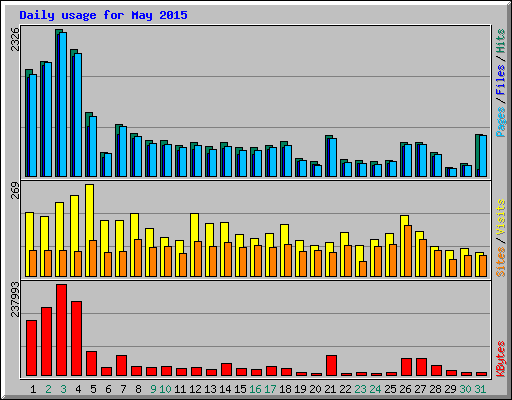Viewport: 512px width, 400px height.
Task: Click day 22 on the x-axis
Action: (x=345, y=389)
